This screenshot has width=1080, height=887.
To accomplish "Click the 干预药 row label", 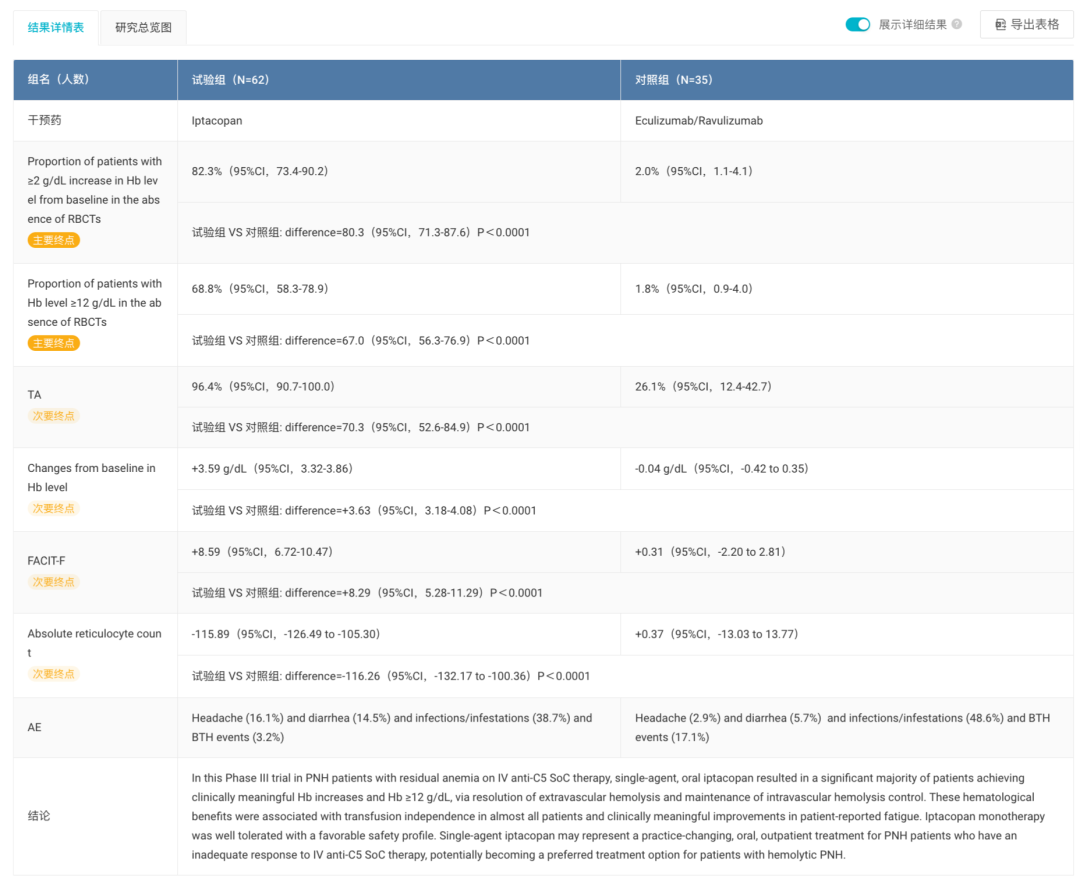I will click(44, 121).
